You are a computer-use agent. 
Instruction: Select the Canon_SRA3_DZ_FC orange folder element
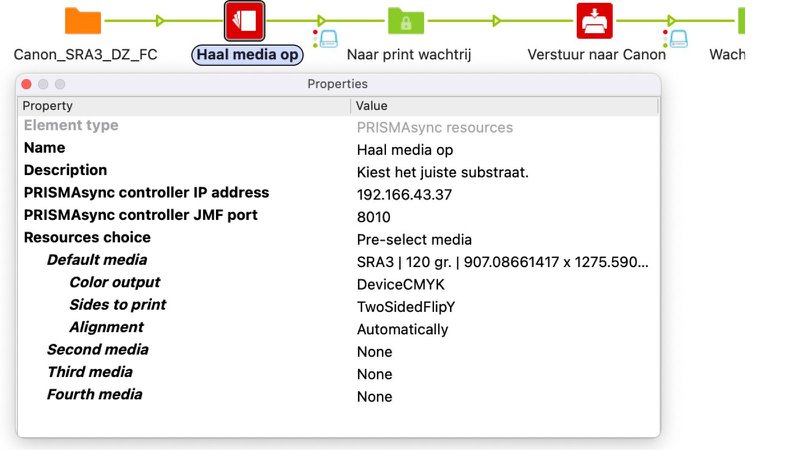(83, 20)
